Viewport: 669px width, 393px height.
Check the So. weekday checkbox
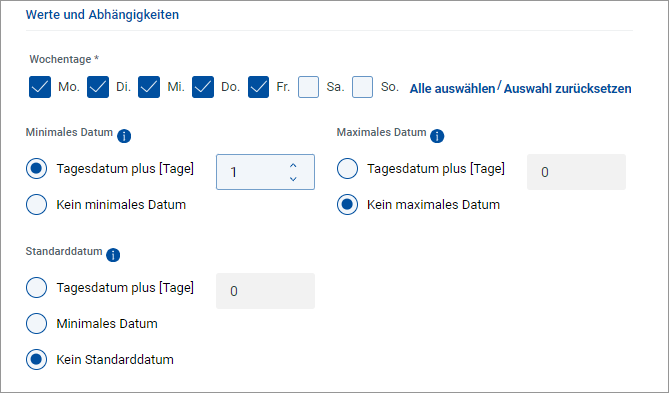click(x=362, y=87)
